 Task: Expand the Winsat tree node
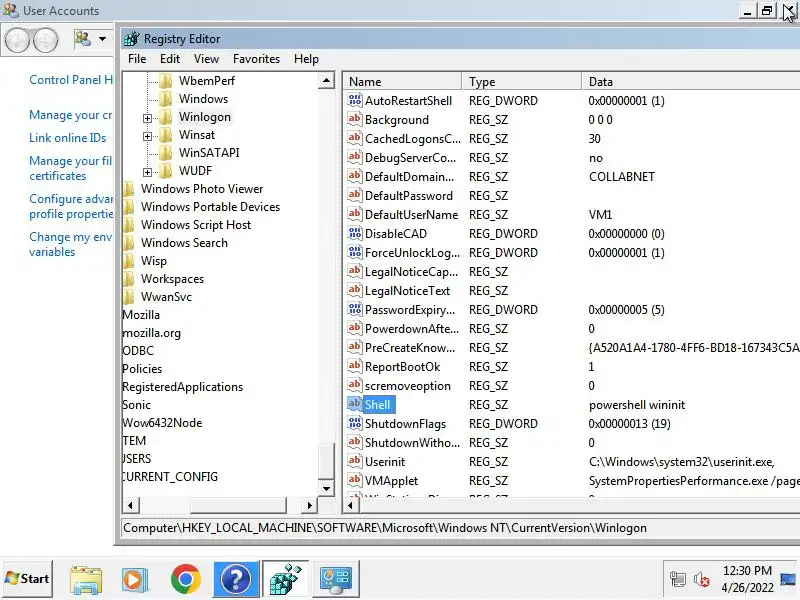point(147,136)
